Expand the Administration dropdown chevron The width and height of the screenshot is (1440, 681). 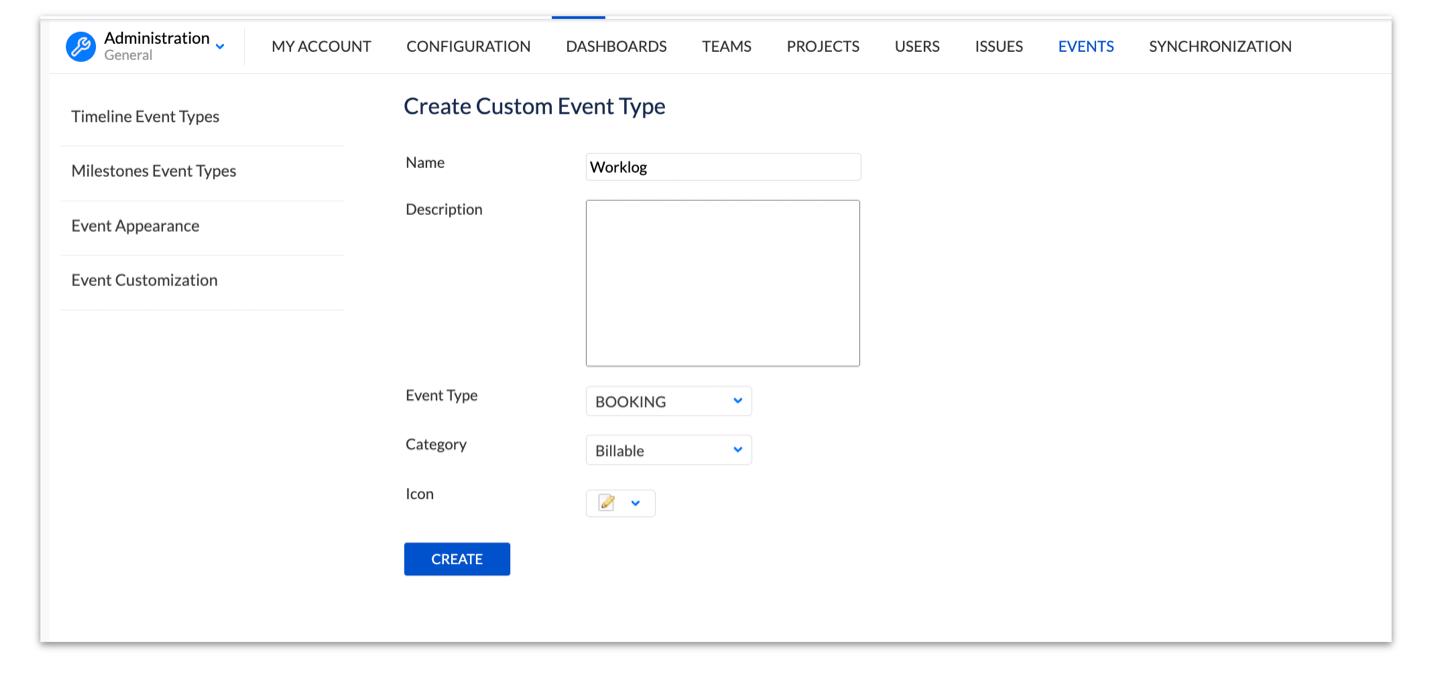click(x=220, y=46)
